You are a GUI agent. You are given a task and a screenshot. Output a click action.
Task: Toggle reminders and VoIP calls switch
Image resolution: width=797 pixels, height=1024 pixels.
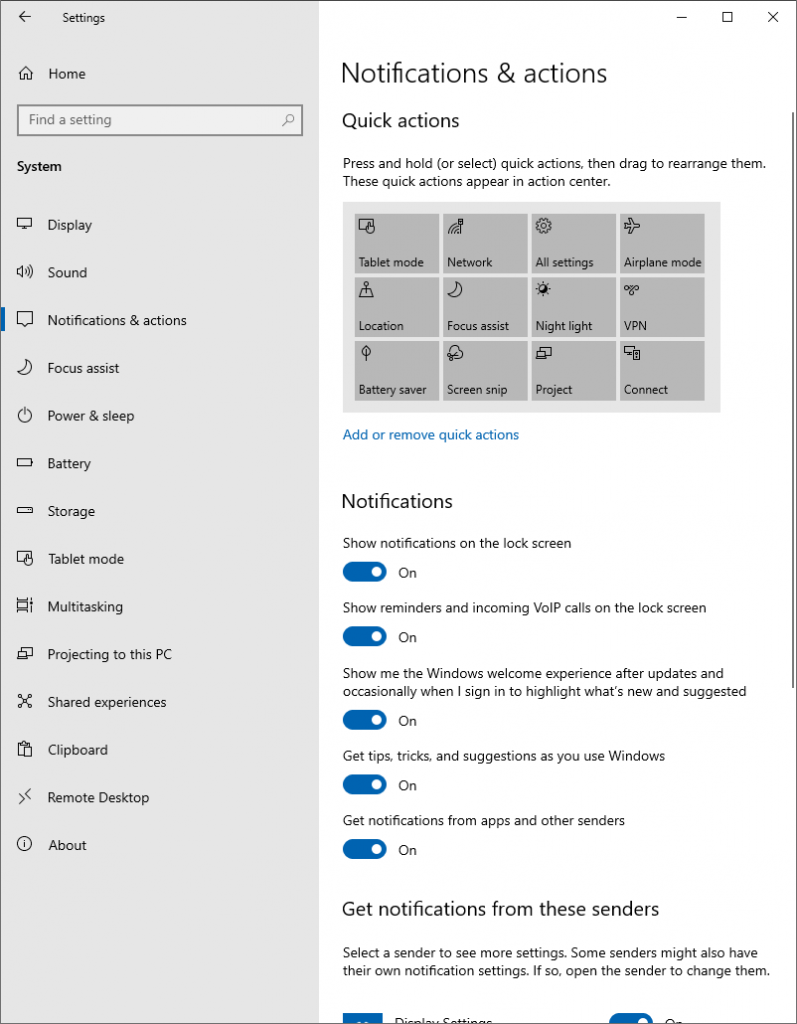(365, 637)
